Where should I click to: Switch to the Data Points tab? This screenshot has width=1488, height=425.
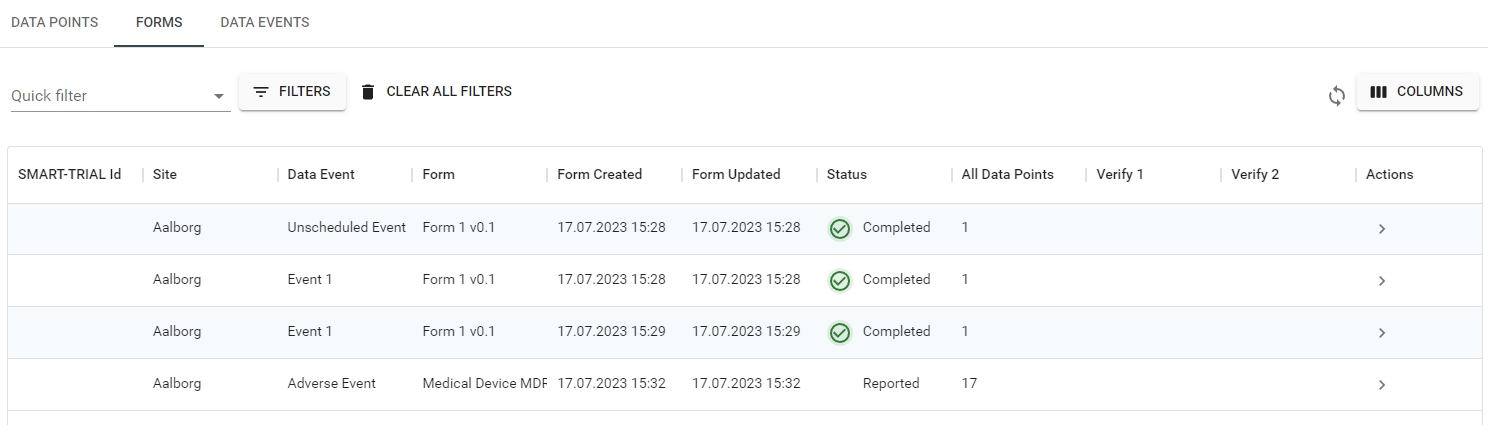point(55,23)
